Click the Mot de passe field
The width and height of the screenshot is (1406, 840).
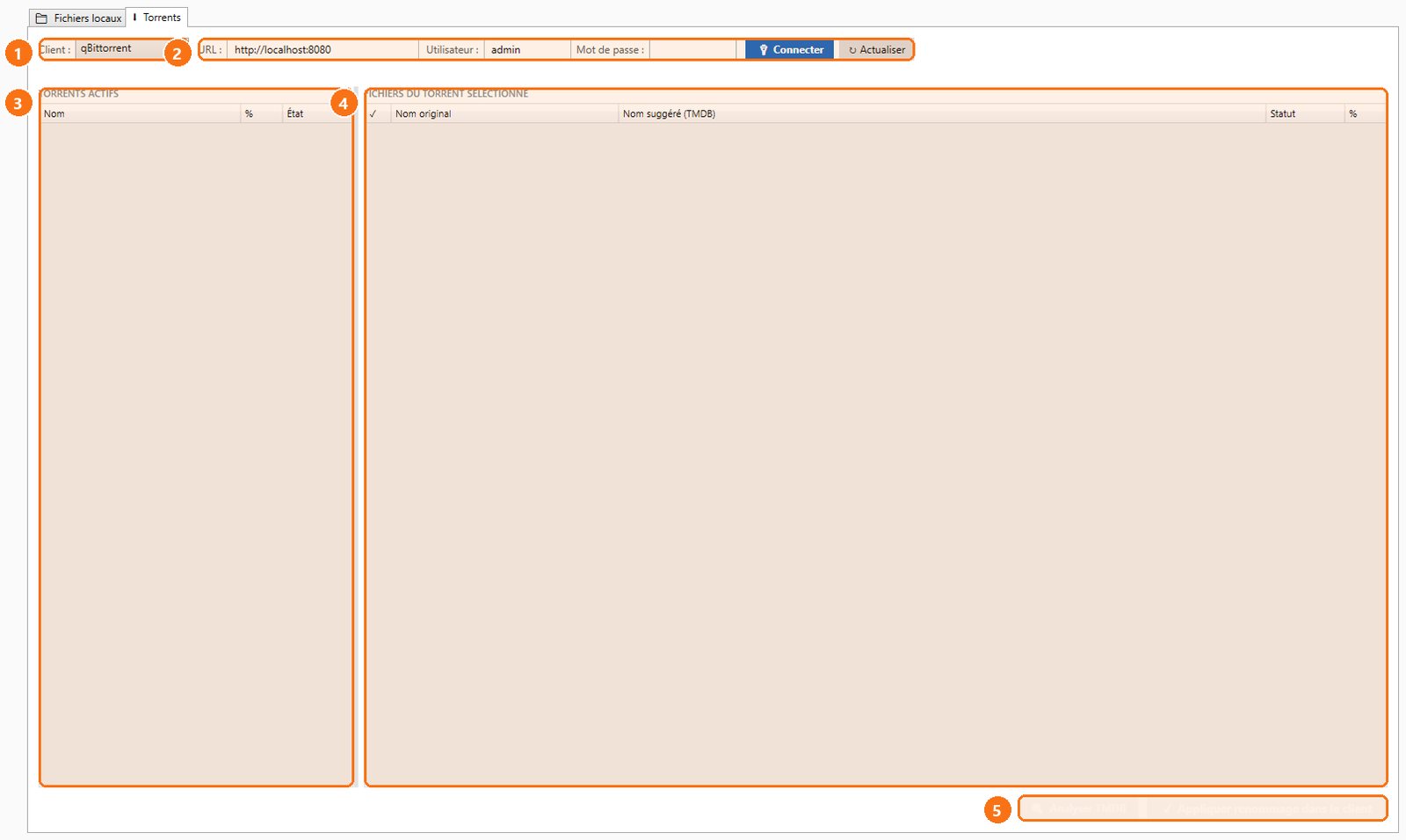692,50
